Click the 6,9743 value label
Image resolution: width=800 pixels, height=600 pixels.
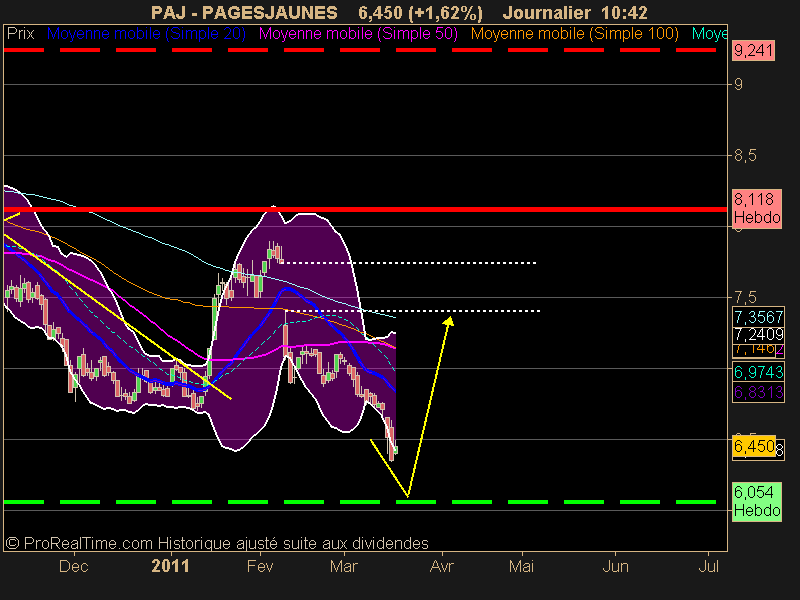pyautogui.click(x=758, y=372)
